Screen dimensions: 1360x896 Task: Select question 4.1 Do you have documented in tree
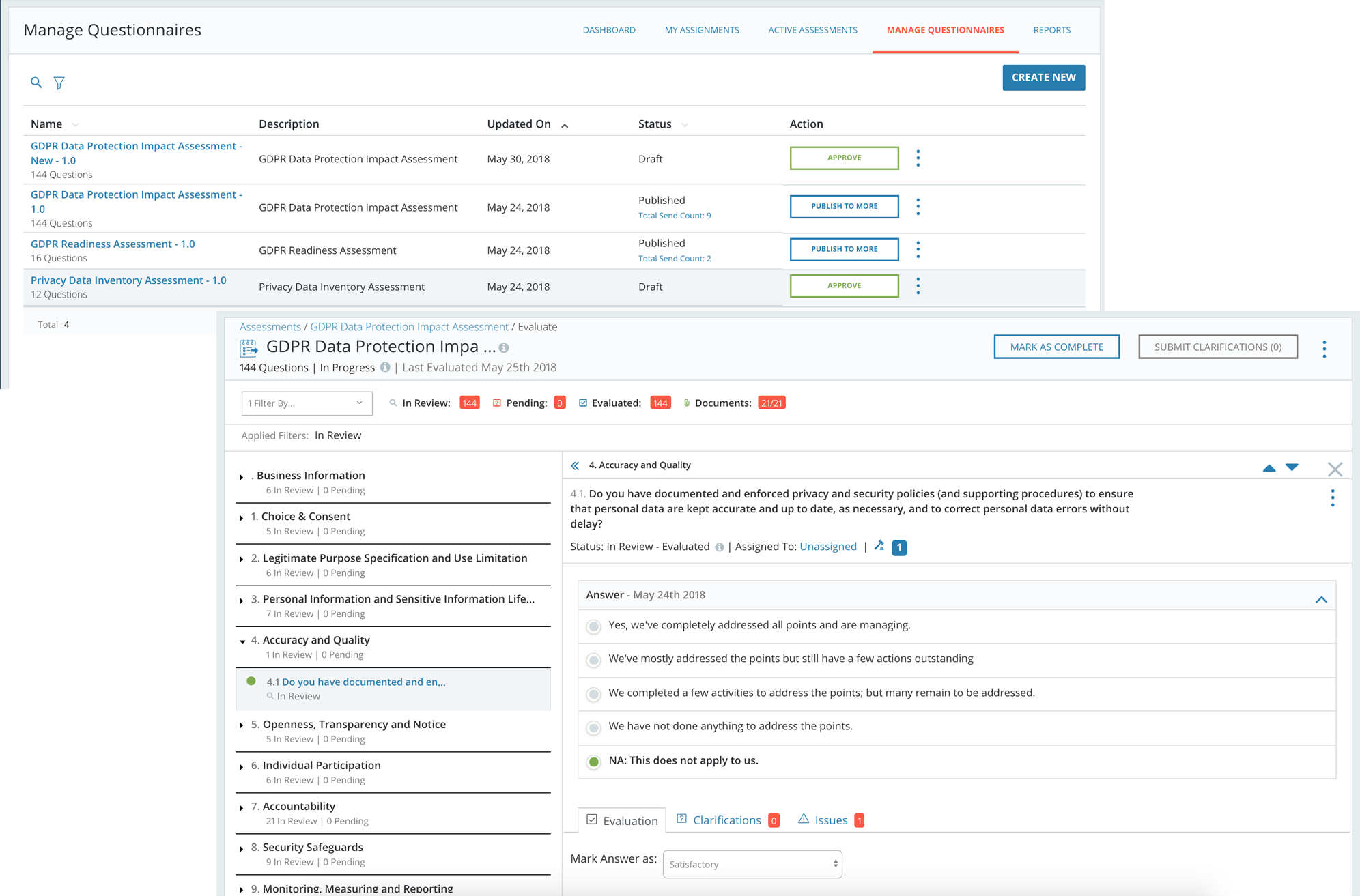(x=393, y=689)
